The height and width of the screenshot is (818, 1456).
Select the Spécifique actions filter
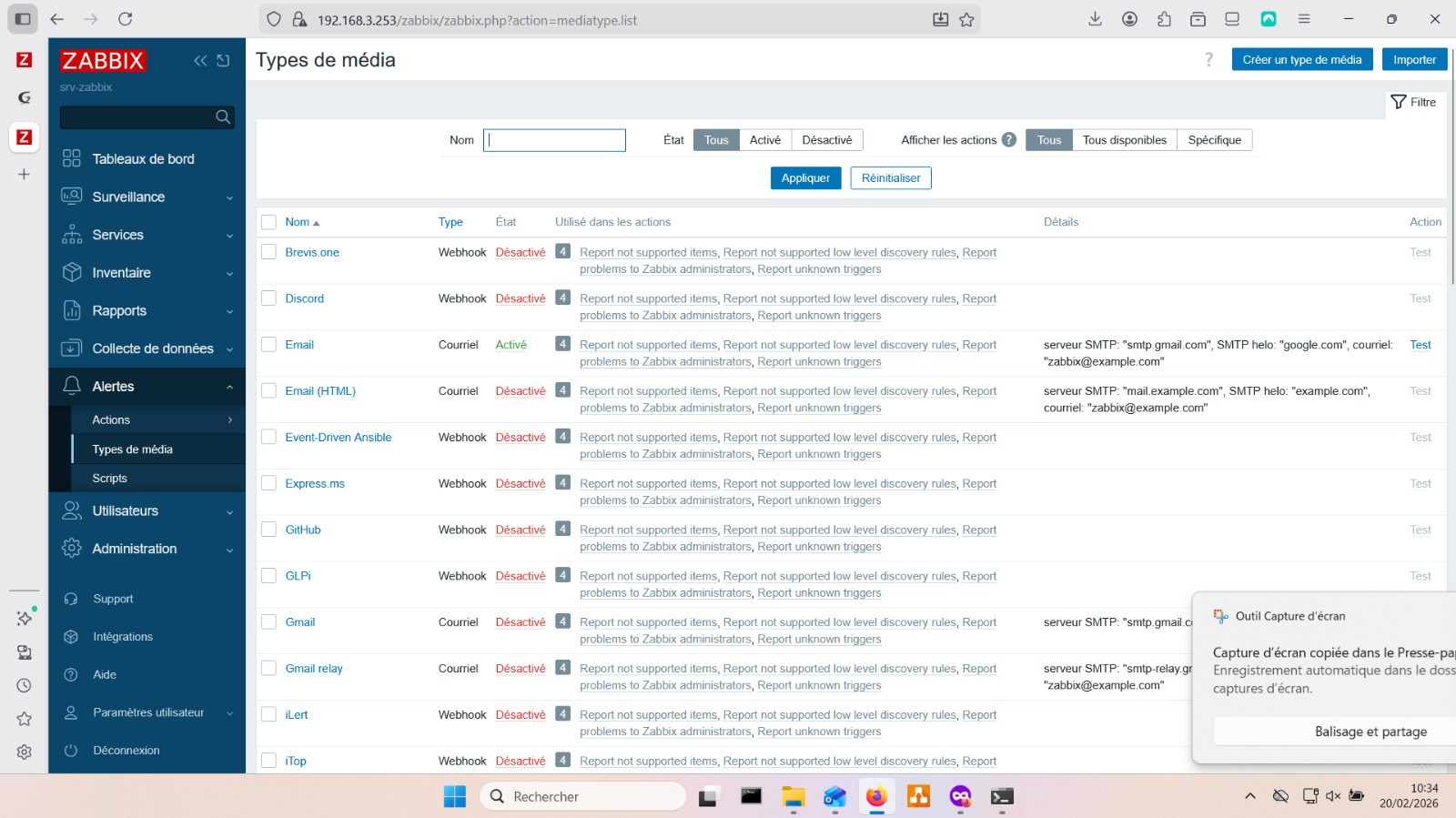[x=1215, y=140]
